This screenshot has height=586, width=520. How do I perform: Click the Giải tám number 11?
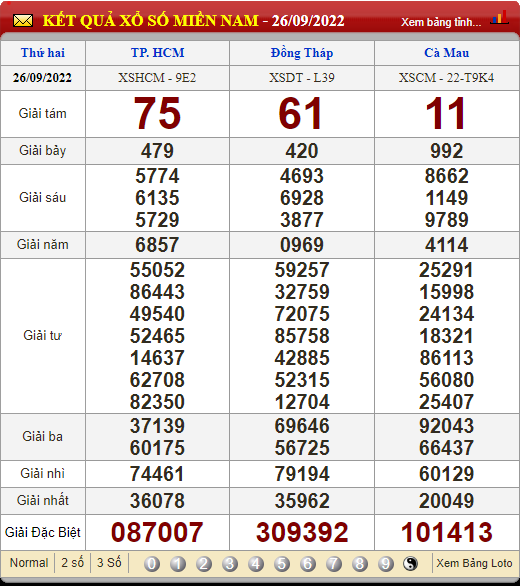446,113
